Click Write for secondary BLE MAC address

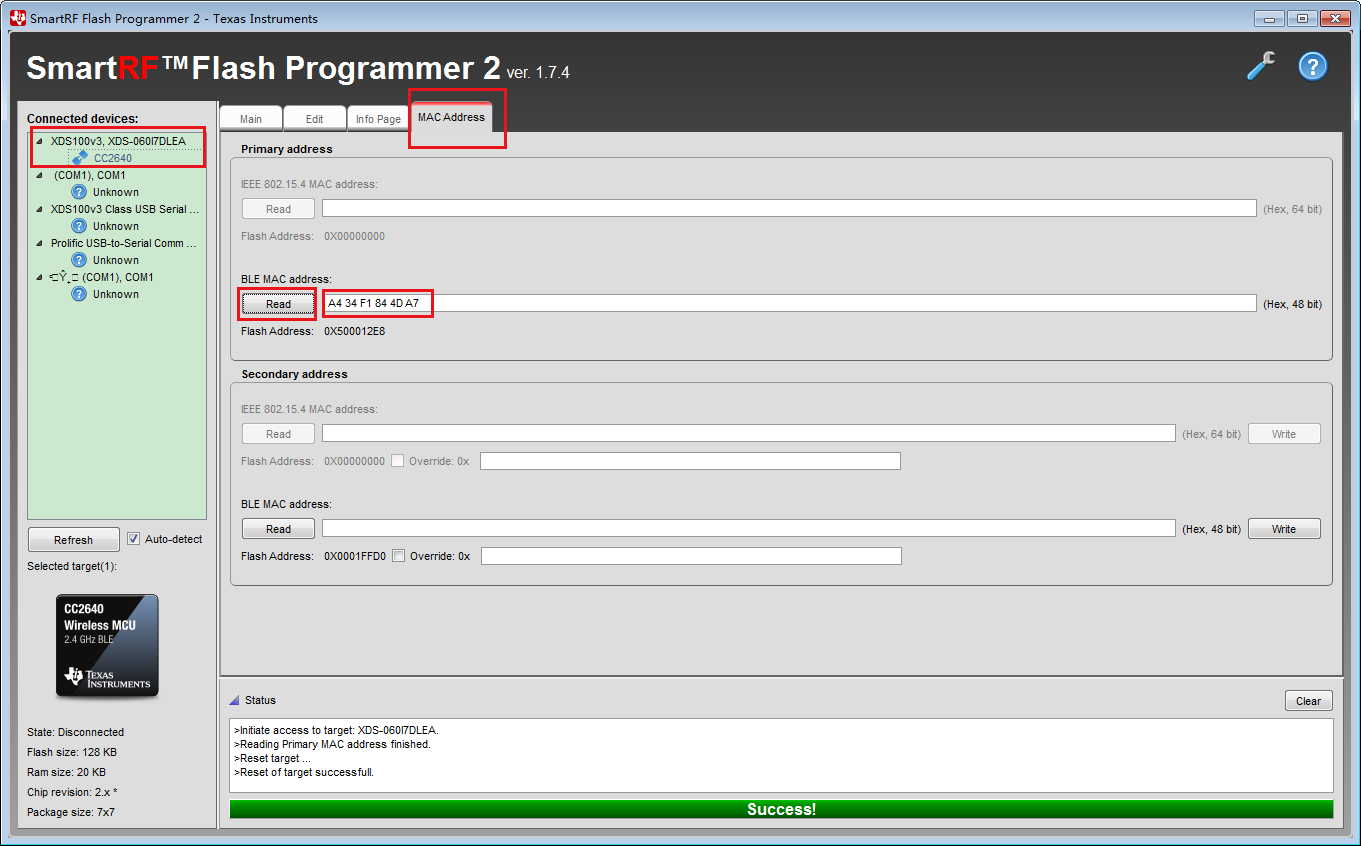click(x=1284, y=529)
